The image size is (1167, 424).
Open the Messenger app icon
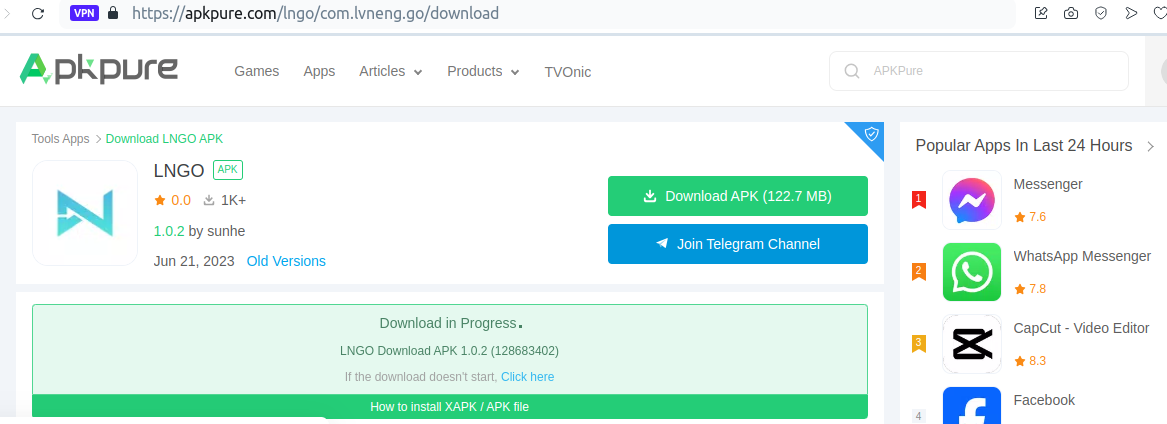(x=971, y=201)
